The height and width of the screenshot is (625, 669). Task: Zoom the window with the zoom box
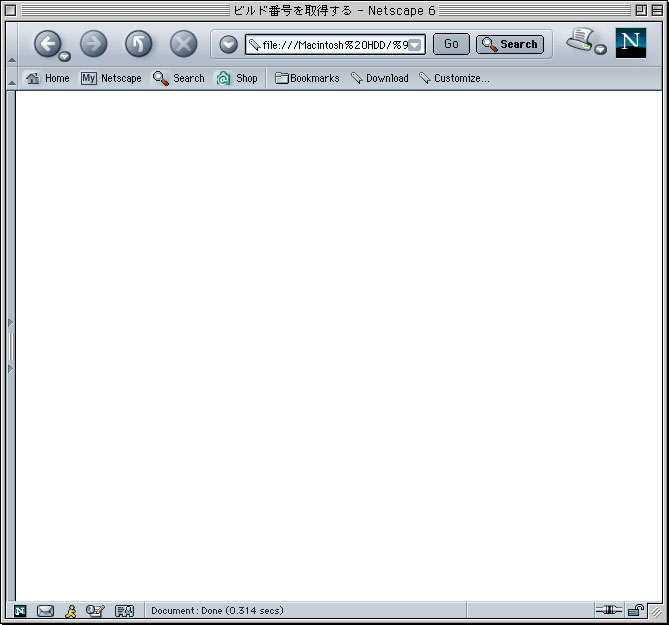641,10
